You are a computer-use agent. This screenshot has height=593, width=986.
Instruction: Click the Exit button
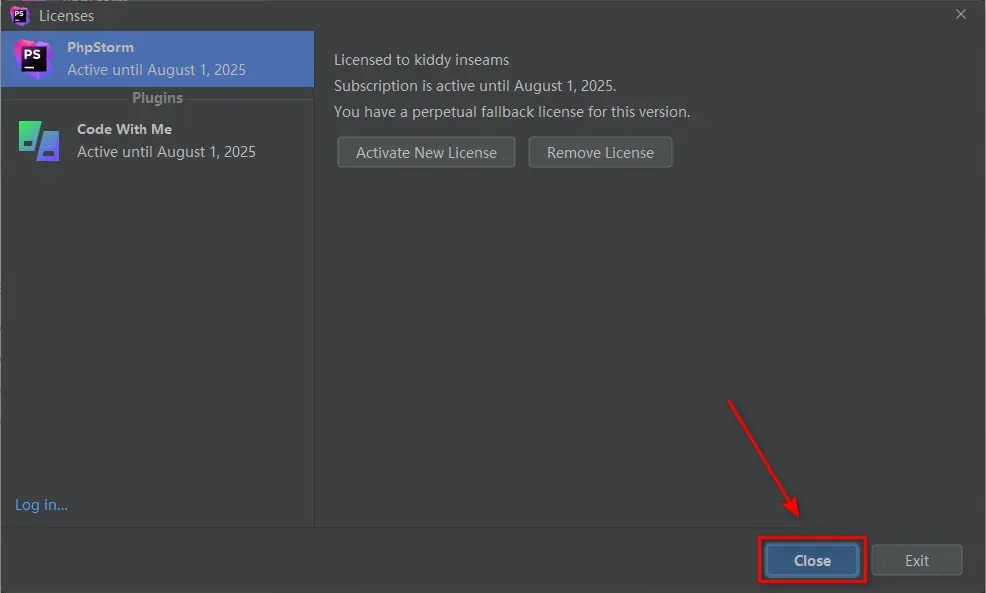[916, 560]
